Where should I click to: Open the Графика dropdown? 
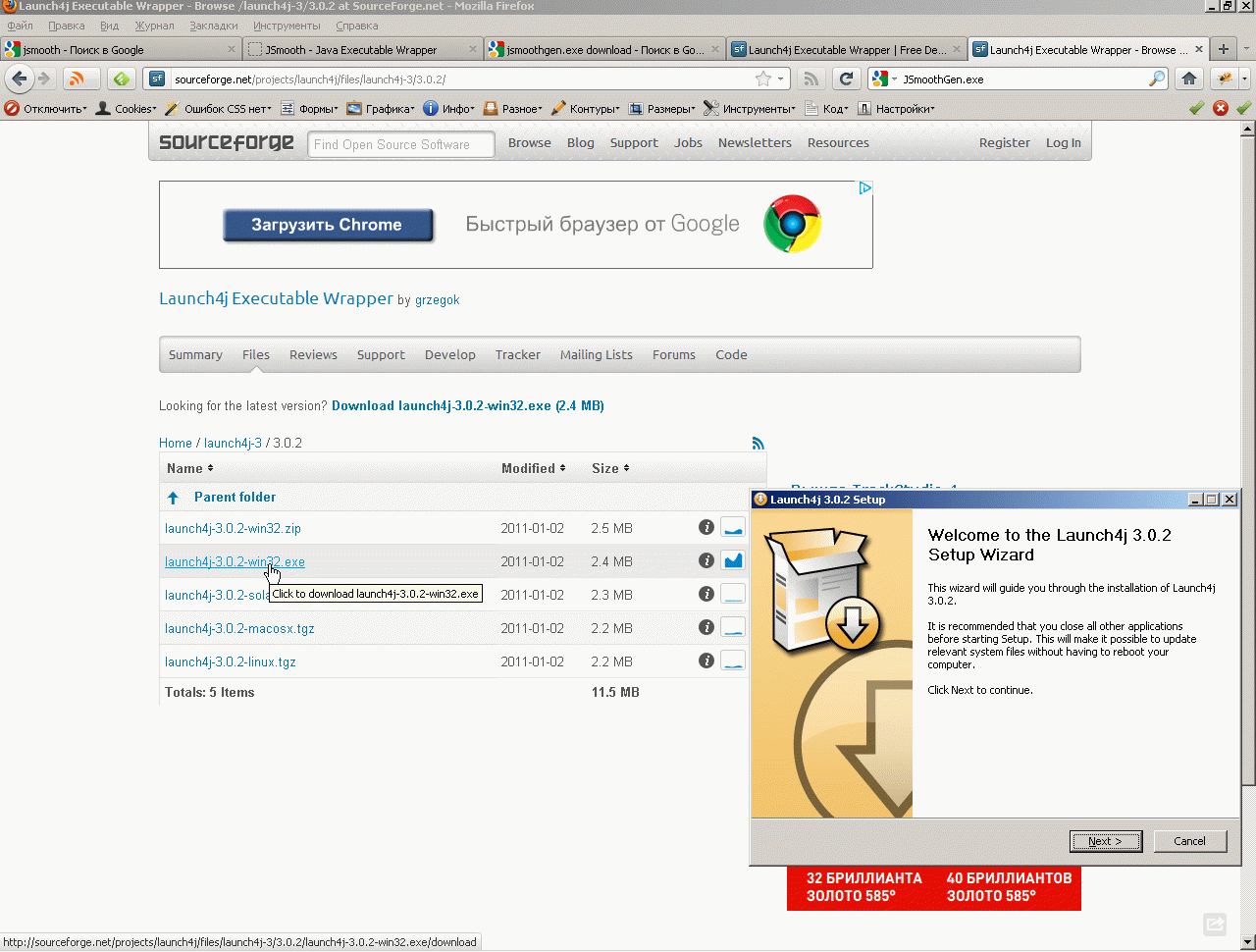(x=380, y=109)
